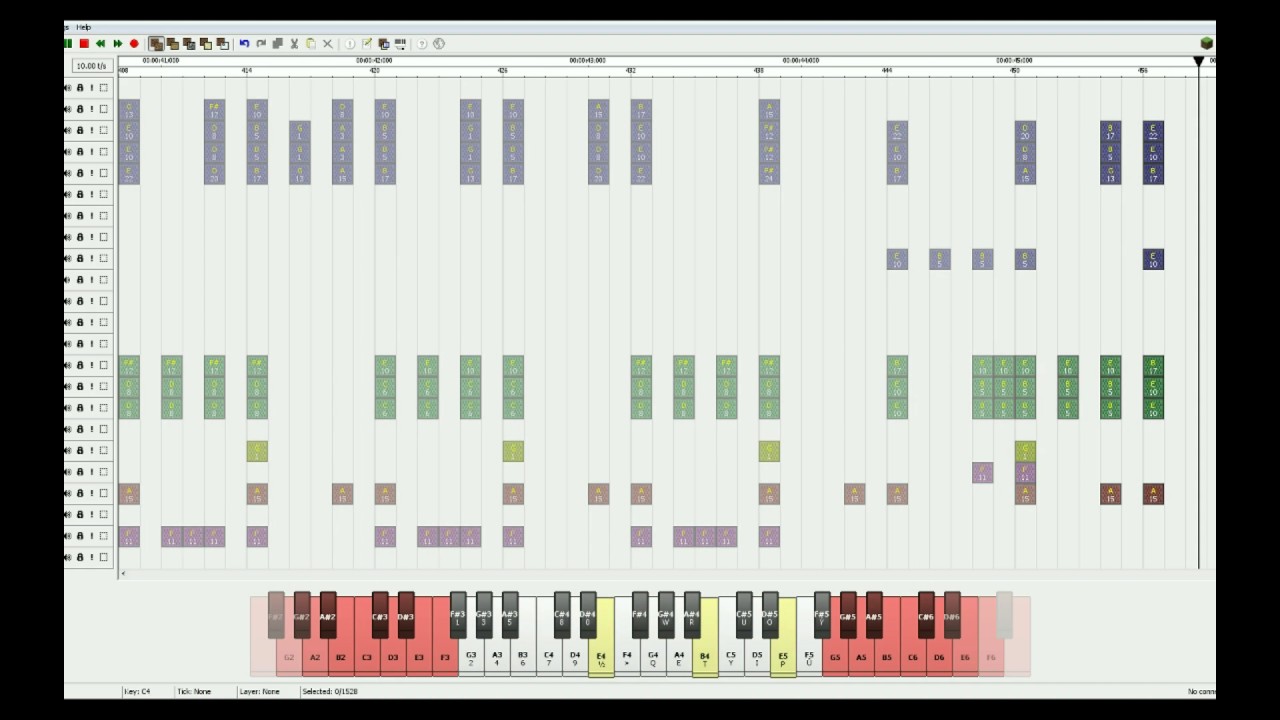1280x720 pixels.
Task: Click the 'Layer: None' status text
Action: [259, 691]
